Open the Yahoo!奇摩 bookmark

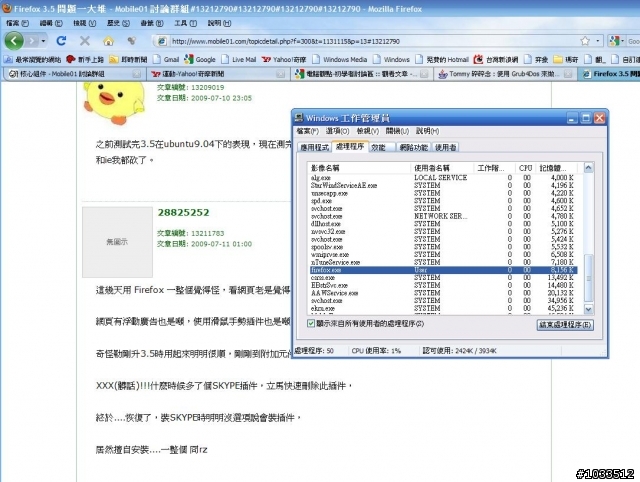pyautogui.click(x=284, y=60)
